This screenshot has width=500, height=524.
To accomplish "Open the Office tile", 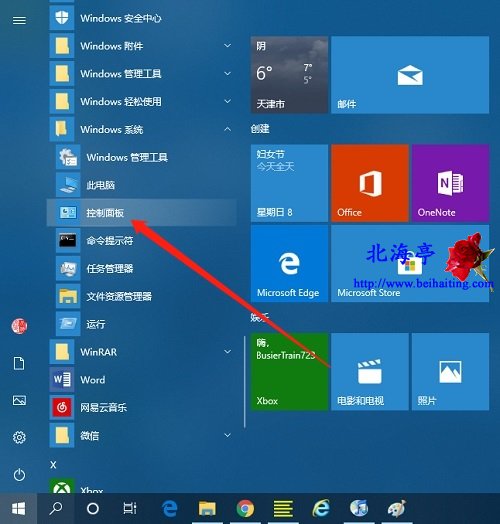I will (370, 183).
